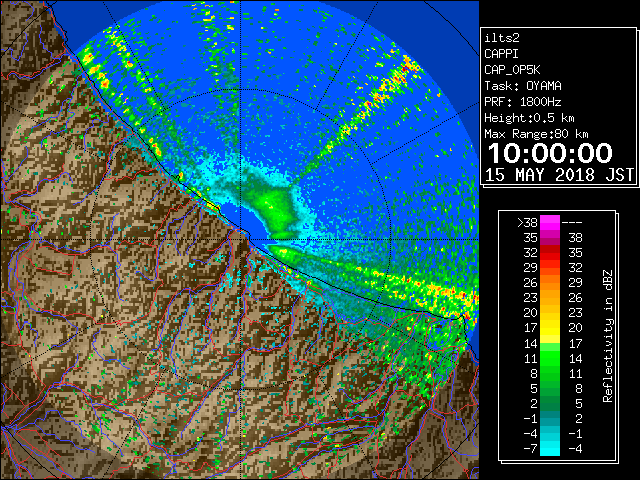This screenshot has height=480, width=640.
Task: Click the 'Height:0.5 km' line
Action: click(529, 118)
